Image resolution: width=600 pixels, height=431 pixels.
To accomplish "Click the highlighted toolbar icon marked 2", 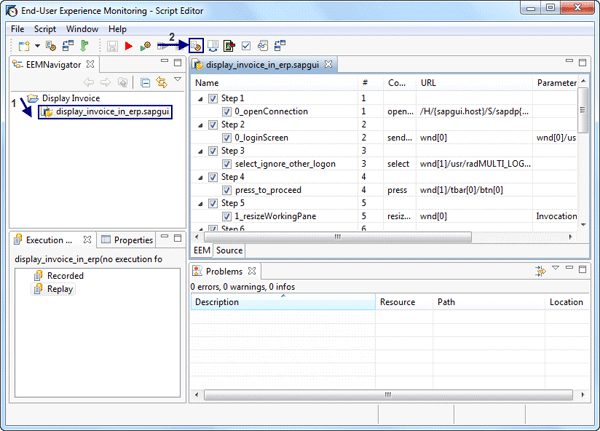I will 197,46.
